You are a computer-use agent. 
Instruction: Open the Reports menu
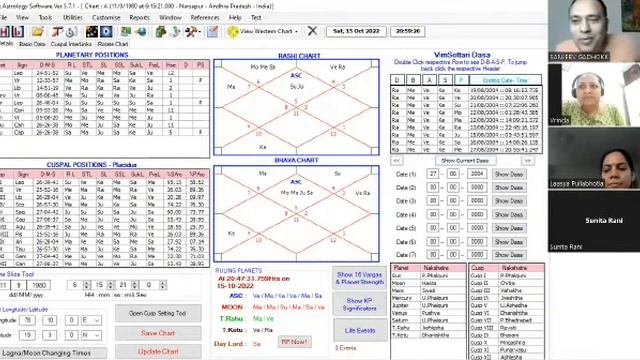coord(139,18)
